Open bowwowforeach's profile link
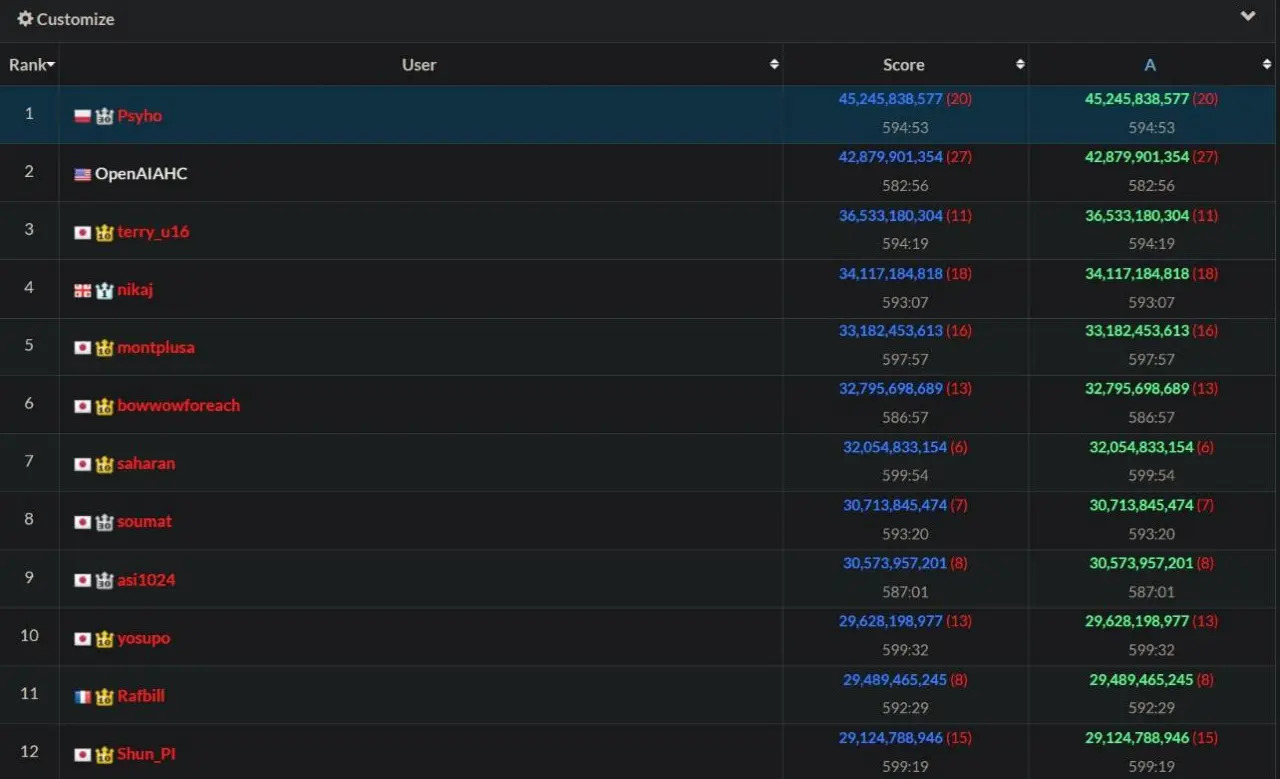 tap(178, 406)
